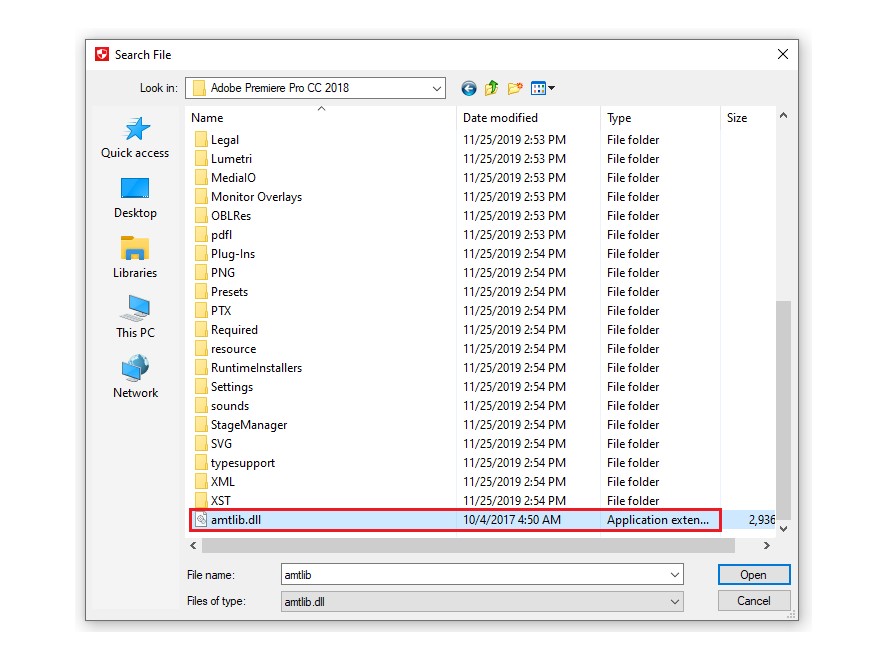Open Network in places bar
The width and height of the screenshot is (887, 657).
135,378
